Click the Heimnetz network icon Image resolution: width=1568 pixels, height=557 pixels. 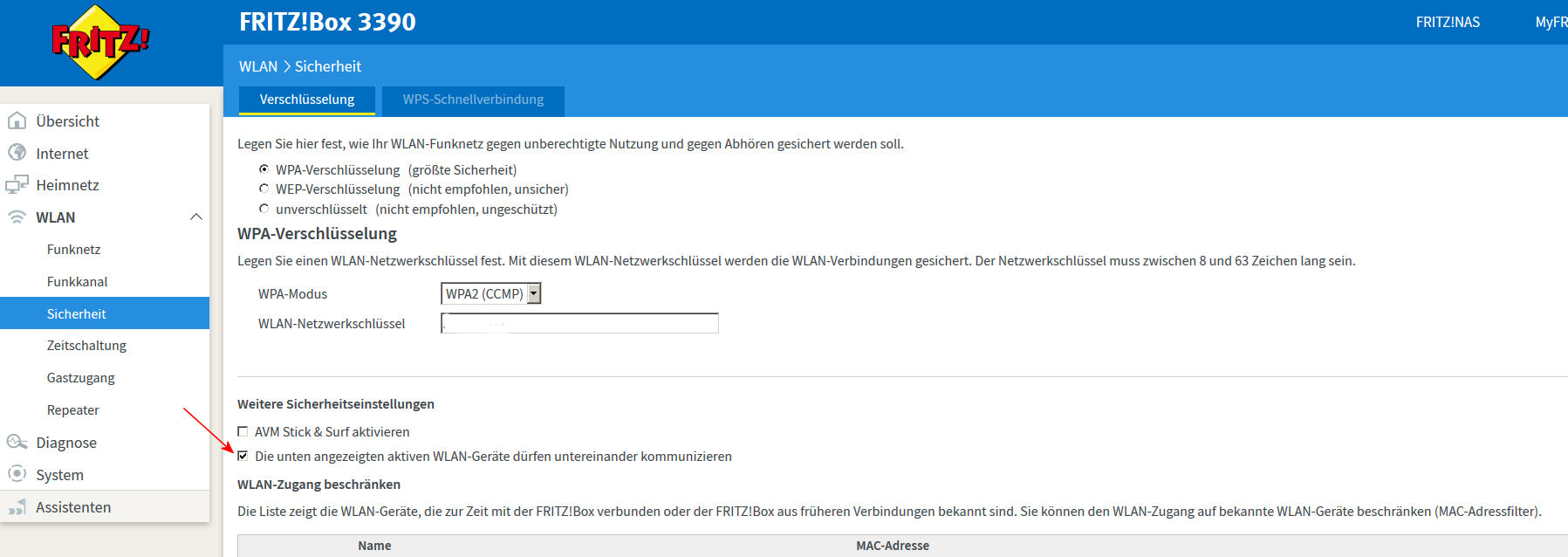(17, 185)
